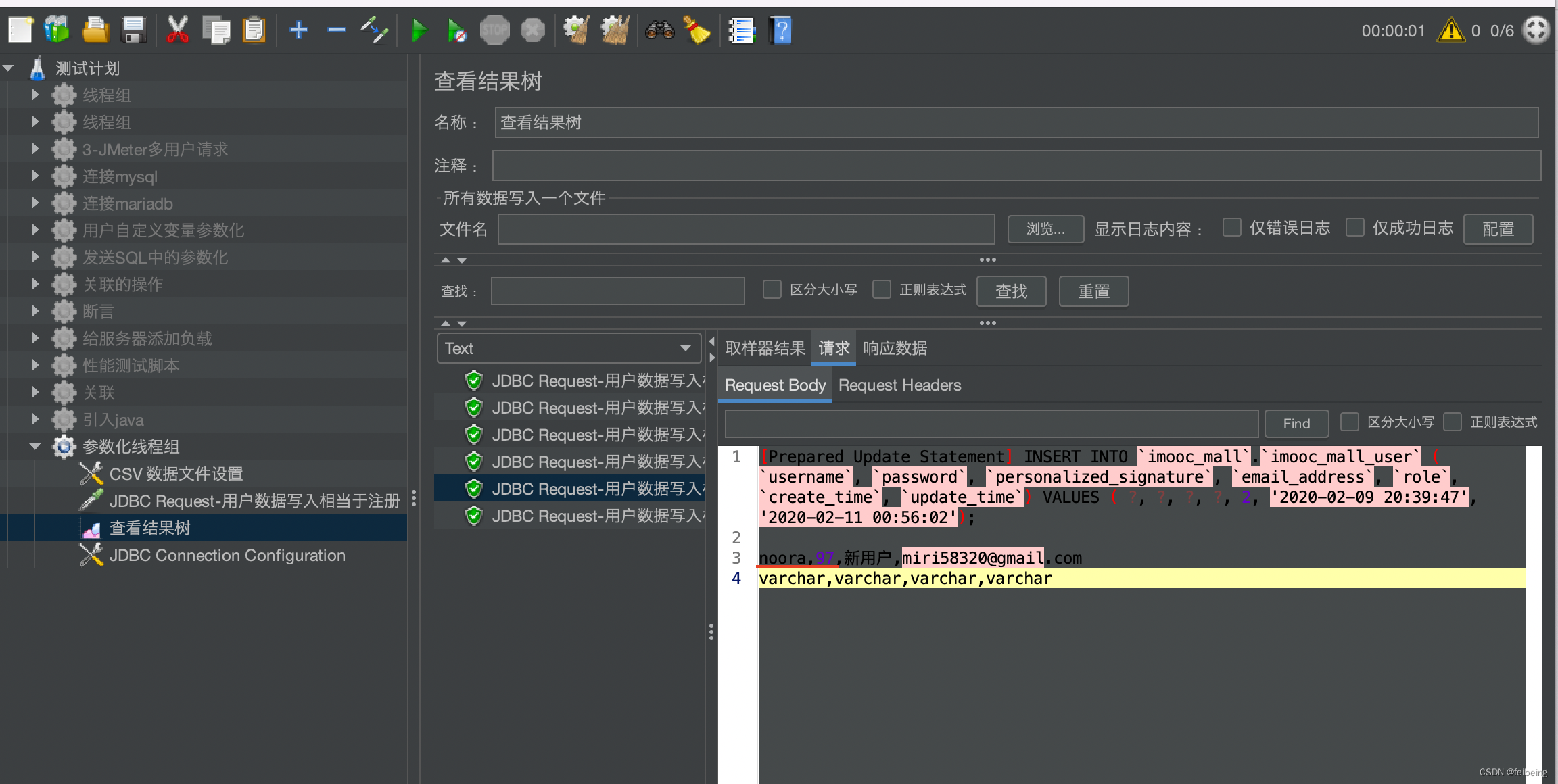
Task: Click the remote engines circle icon at top right
Action: 1536,30
